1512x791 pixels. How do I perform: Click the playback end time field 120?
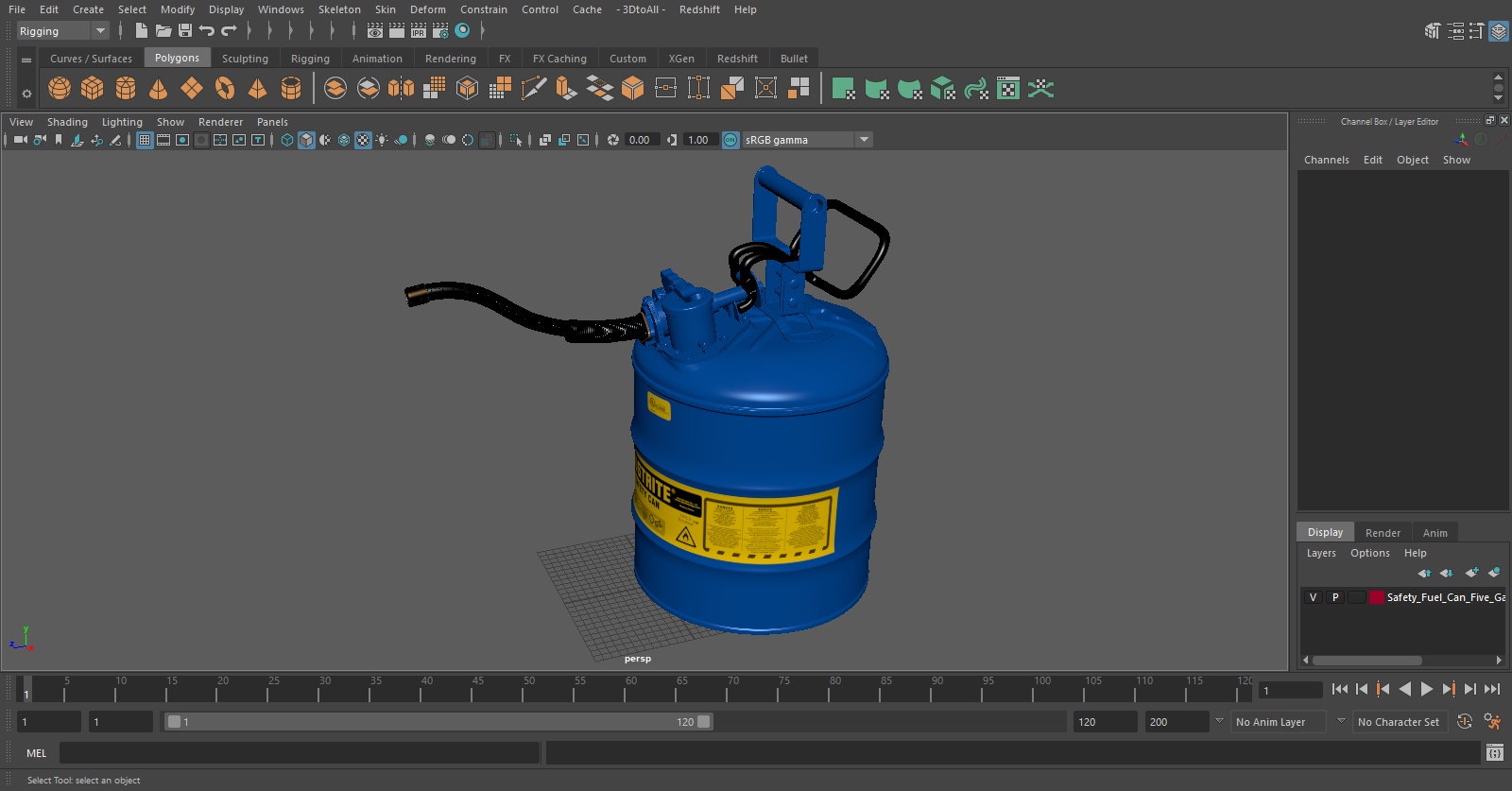(x=1106, y=722)
